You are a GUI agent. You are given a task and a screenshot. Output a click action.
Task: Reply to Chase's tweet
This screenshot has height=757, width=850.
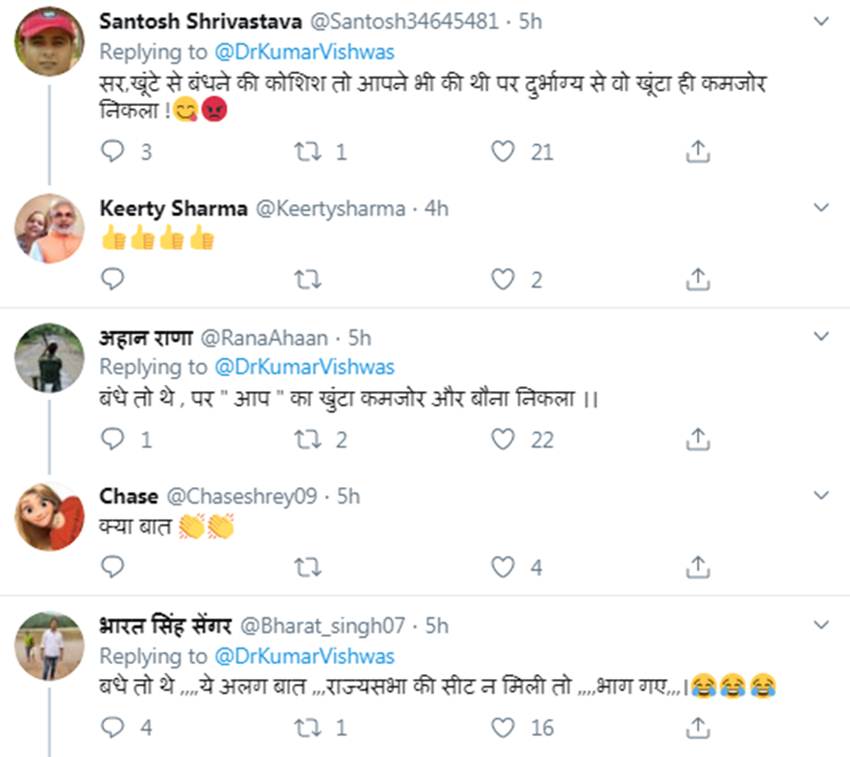pyautogui.click(x=114, y=567)
